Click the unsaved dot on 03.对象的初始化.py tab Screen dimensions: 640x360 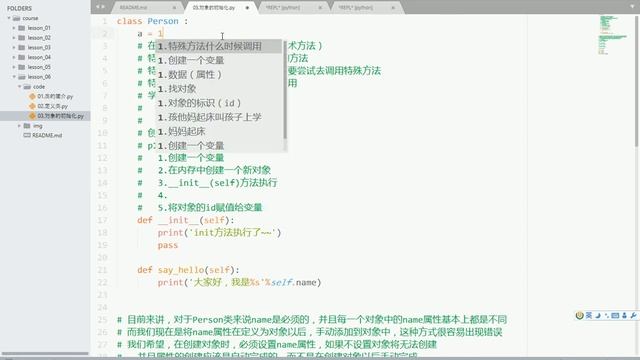point(247,7)
